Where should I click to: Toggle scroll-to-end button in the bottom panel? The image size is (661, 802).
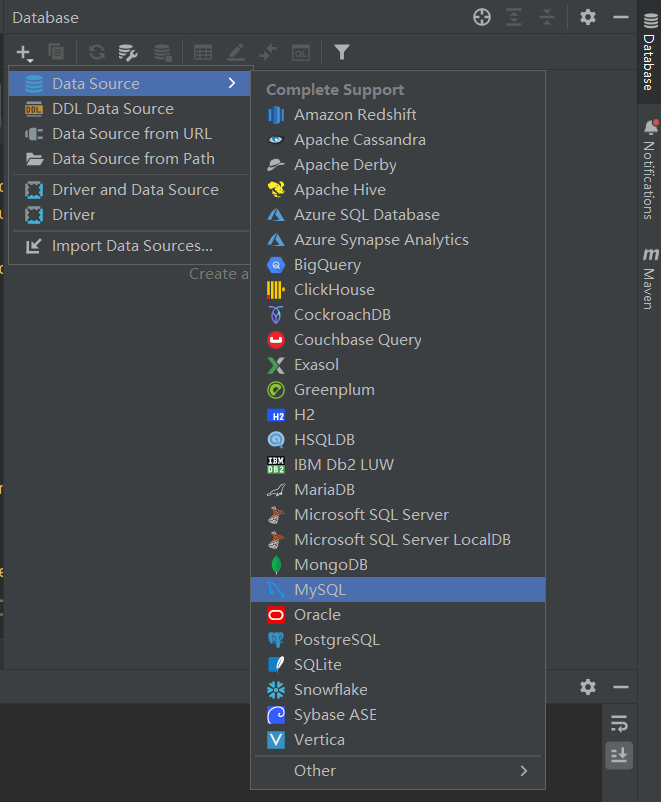(x=619, y=755)
